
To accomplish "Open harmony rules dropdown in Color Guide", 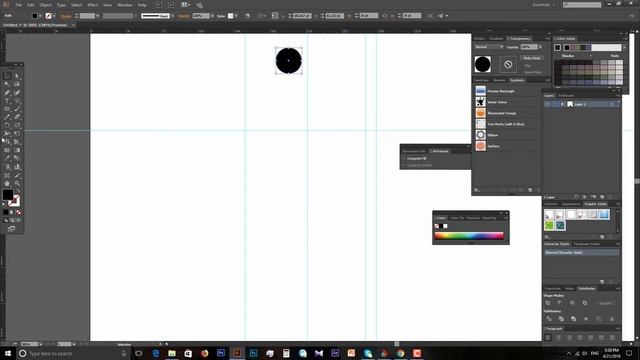I will [x=624, y=47].
